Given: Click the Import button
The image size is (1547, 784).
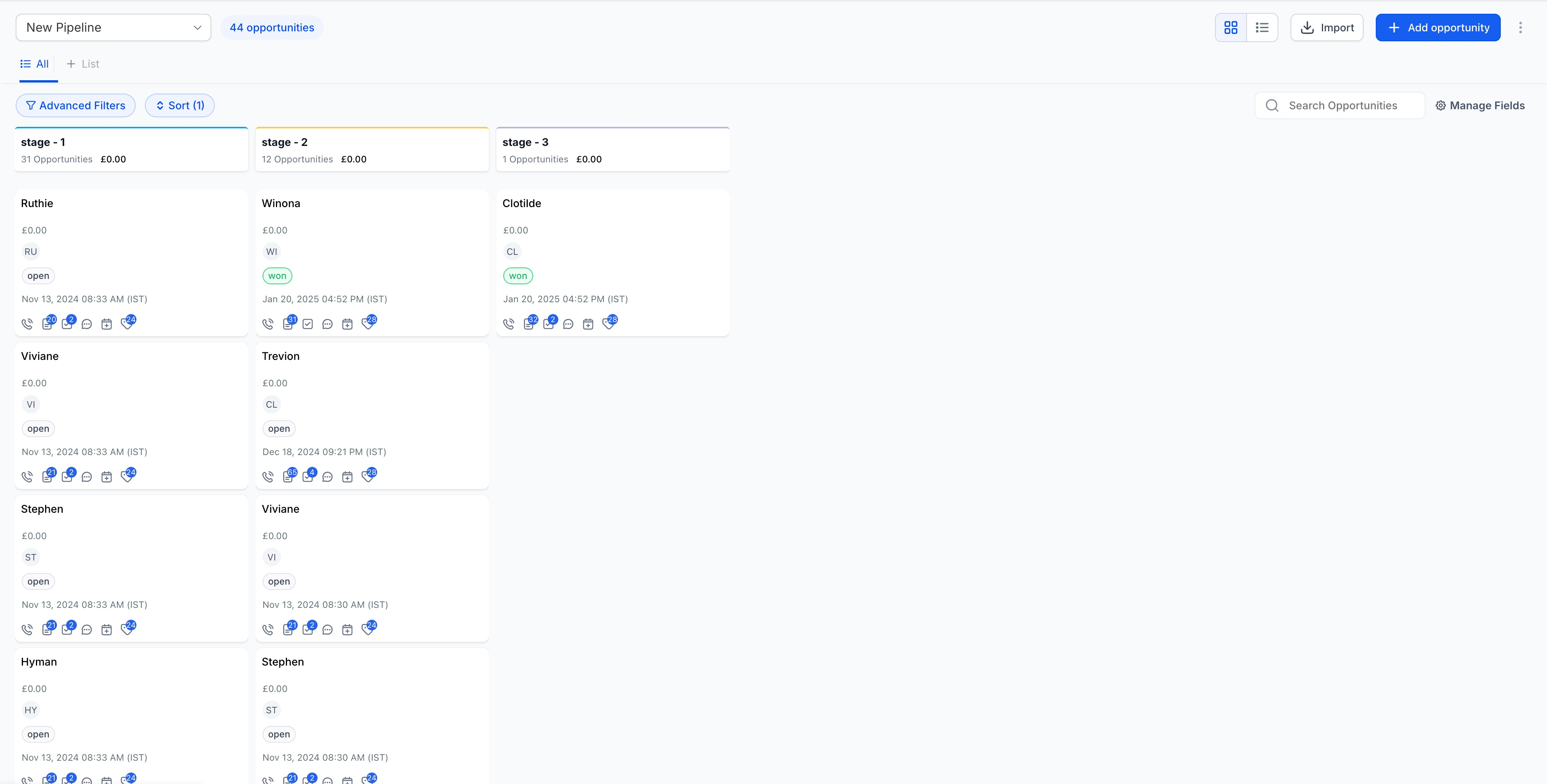Looking at the screenshot, I should pos(1326,28).
